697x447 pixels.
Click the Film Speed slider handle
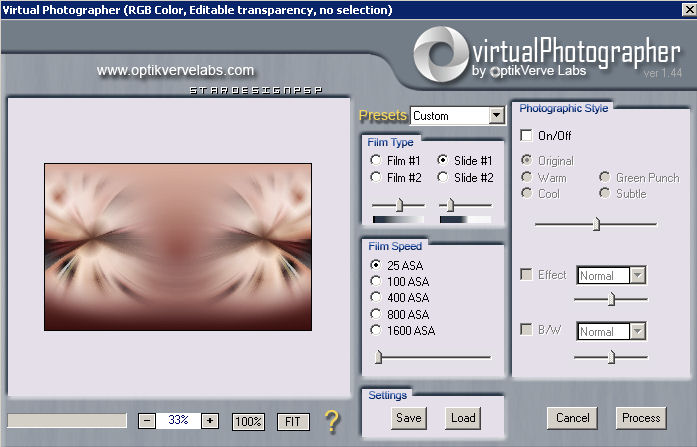378,357
